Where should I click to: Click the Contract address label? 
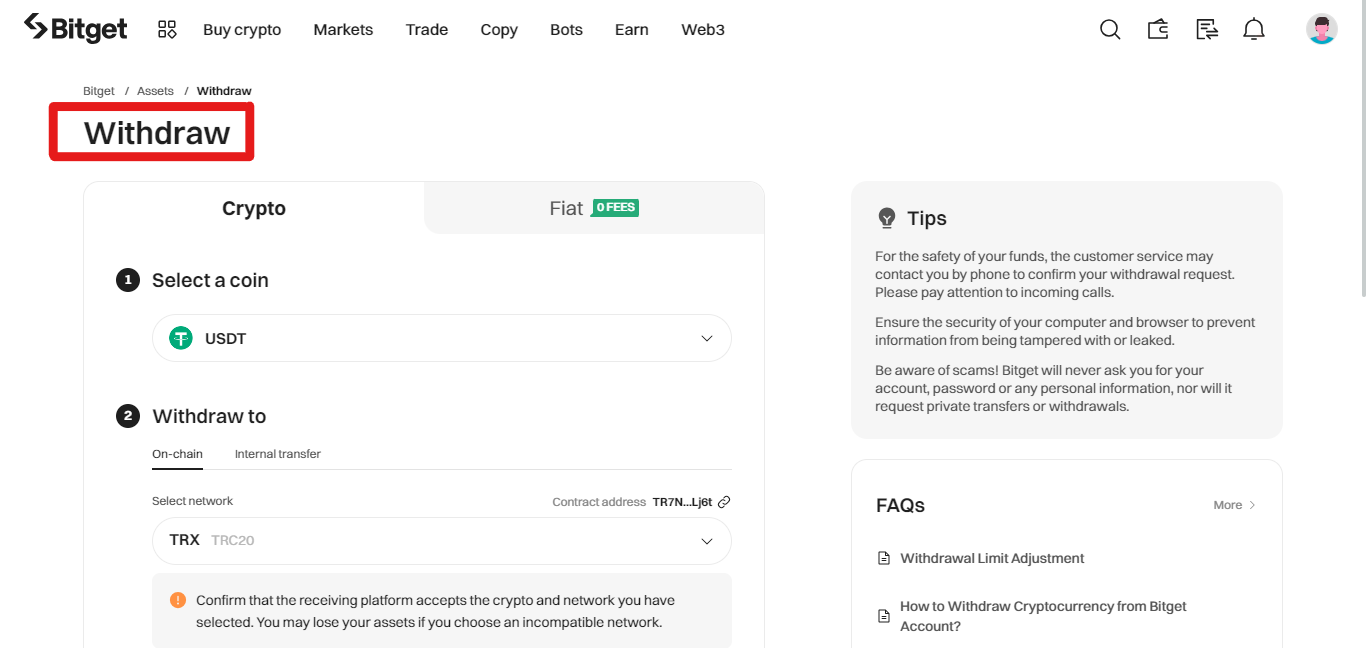point(599,502)
